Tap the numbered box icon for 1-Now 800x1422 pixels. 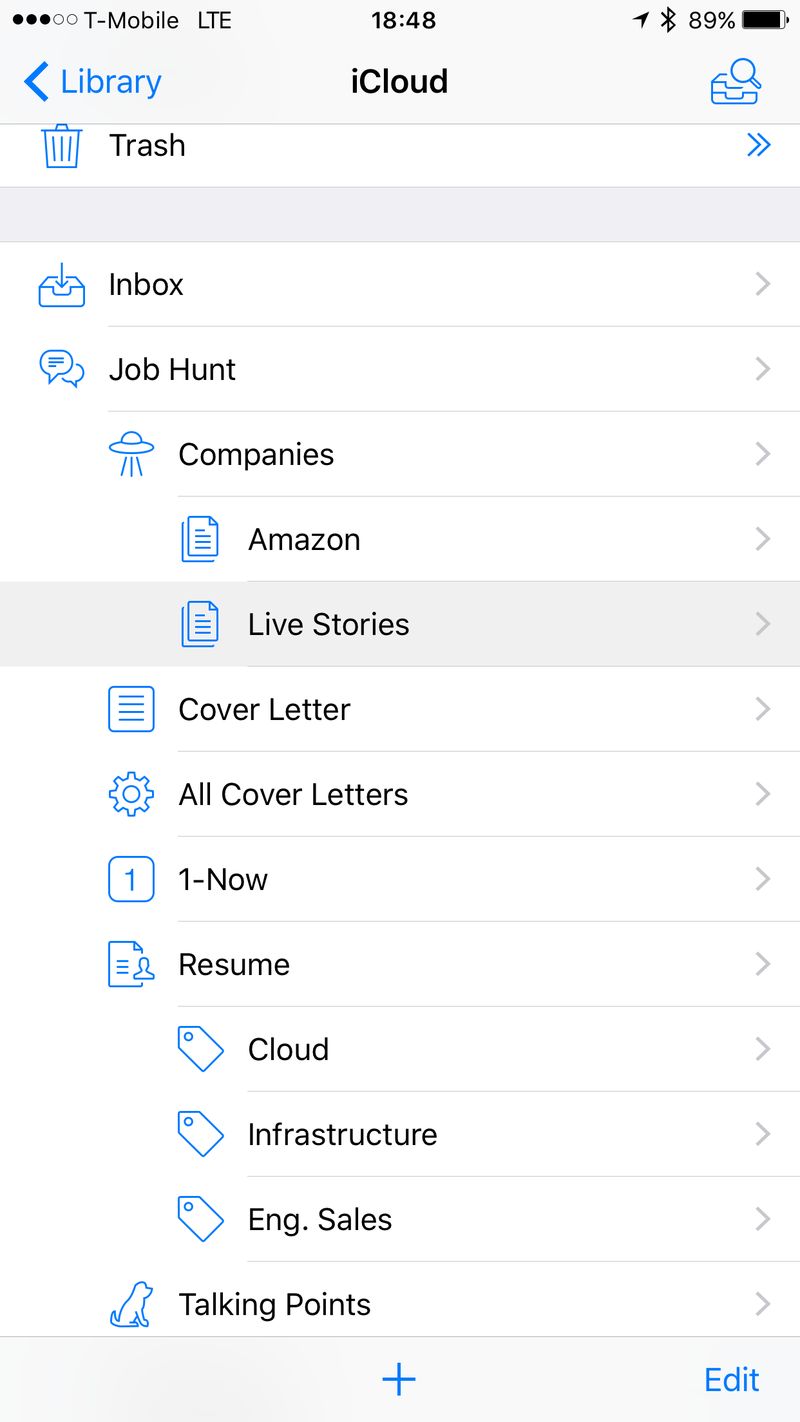coord(131,880)
